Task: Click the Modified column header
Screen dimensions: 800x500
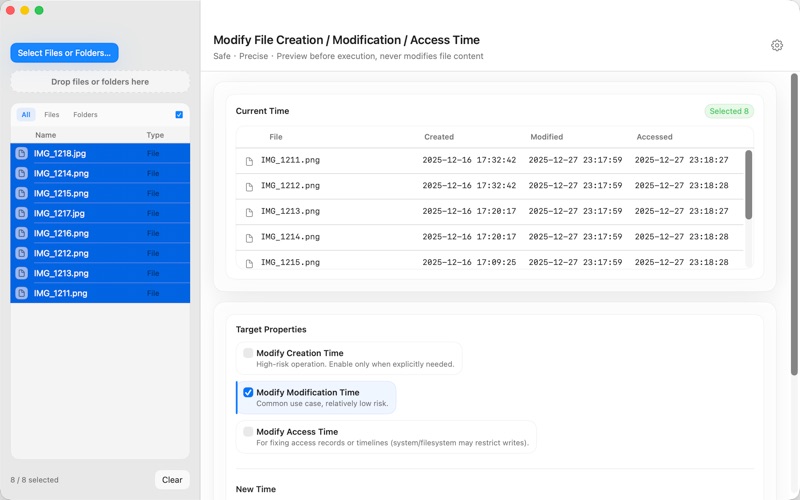Action: (546, 137)
